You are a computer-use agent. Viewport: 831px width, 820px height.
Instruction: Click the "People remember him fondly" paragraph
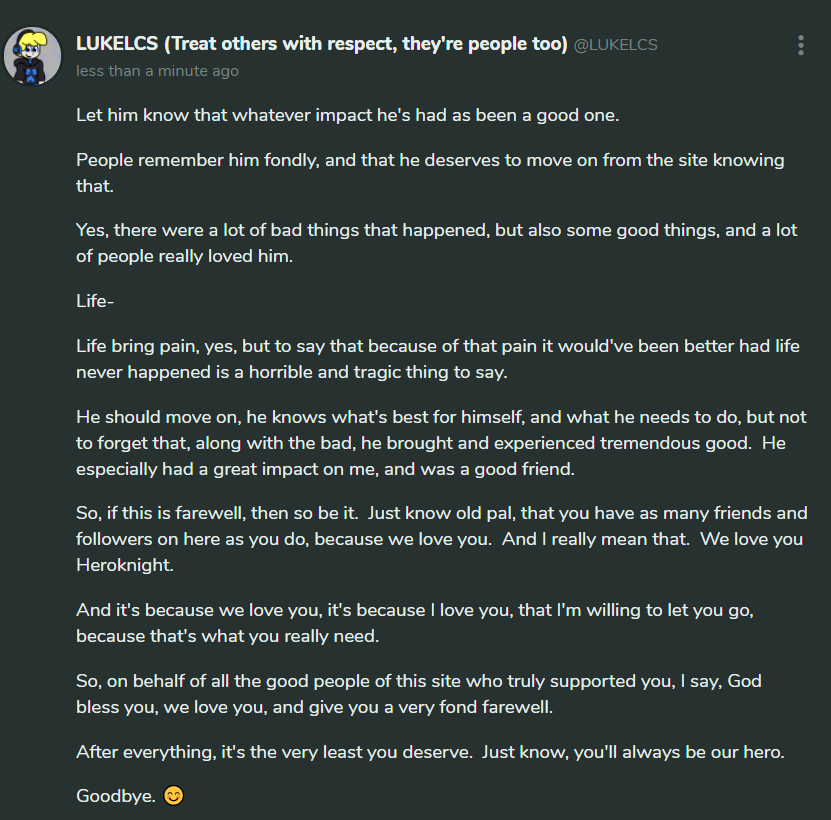click(430, 172)
